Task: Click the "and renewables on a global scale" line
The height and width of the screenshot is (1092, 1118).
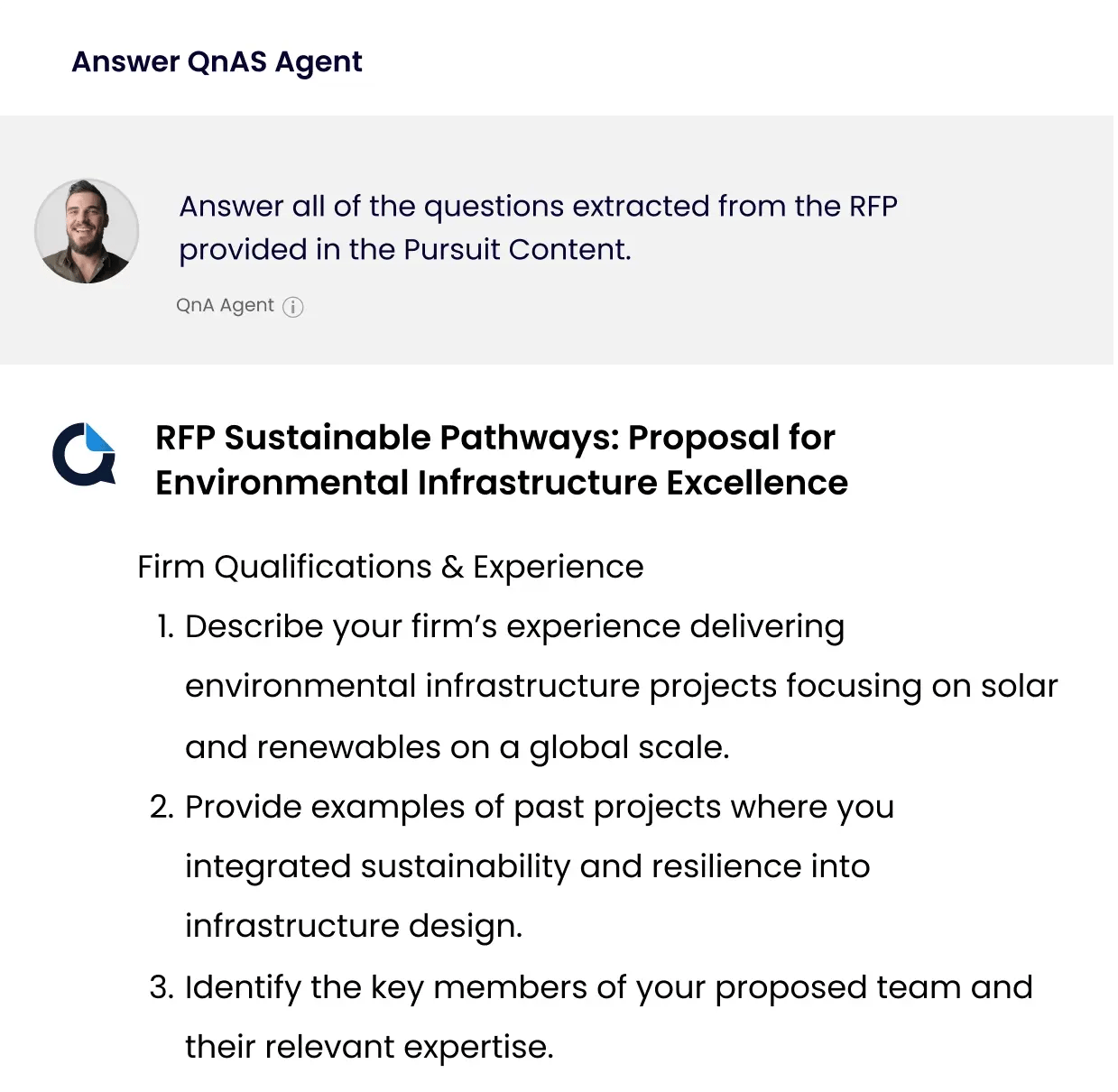Action: 457,747
